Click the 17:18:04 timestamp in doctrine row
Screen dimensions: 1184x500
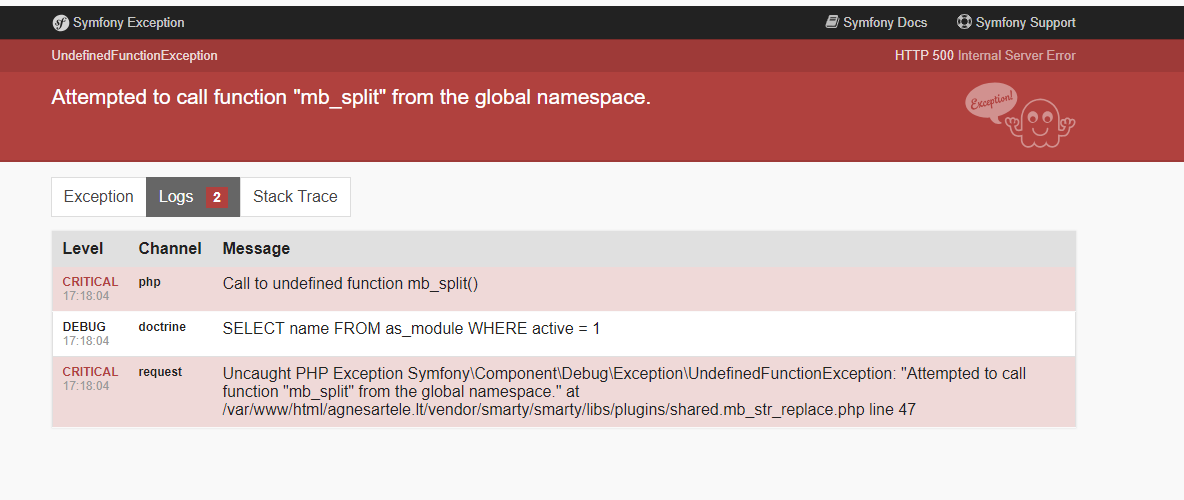tap(86, 341)
